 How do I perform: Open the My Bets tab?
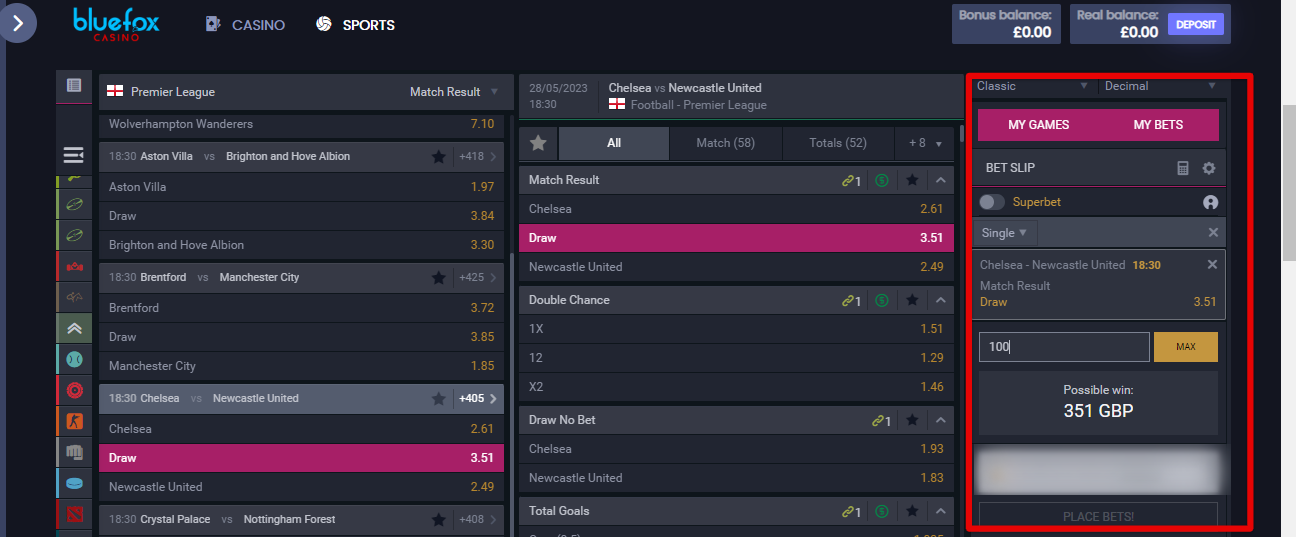1158,125
